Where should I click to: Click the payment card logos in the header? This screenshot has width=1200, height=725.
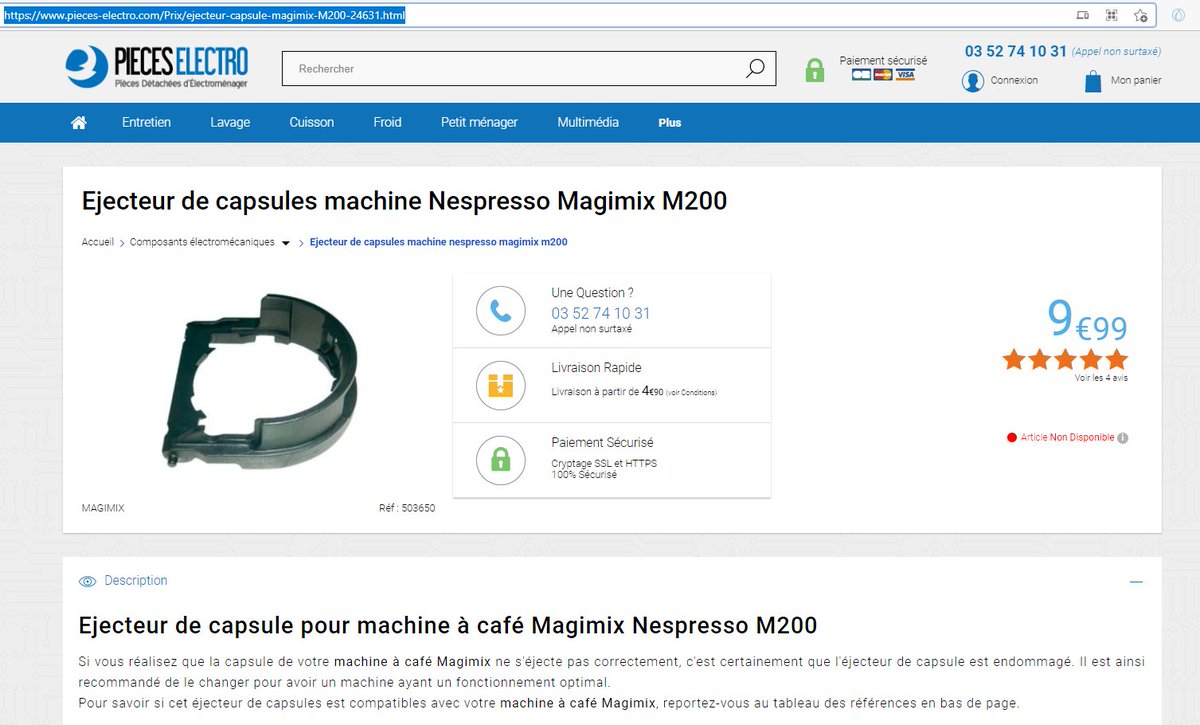pos(884,75)
